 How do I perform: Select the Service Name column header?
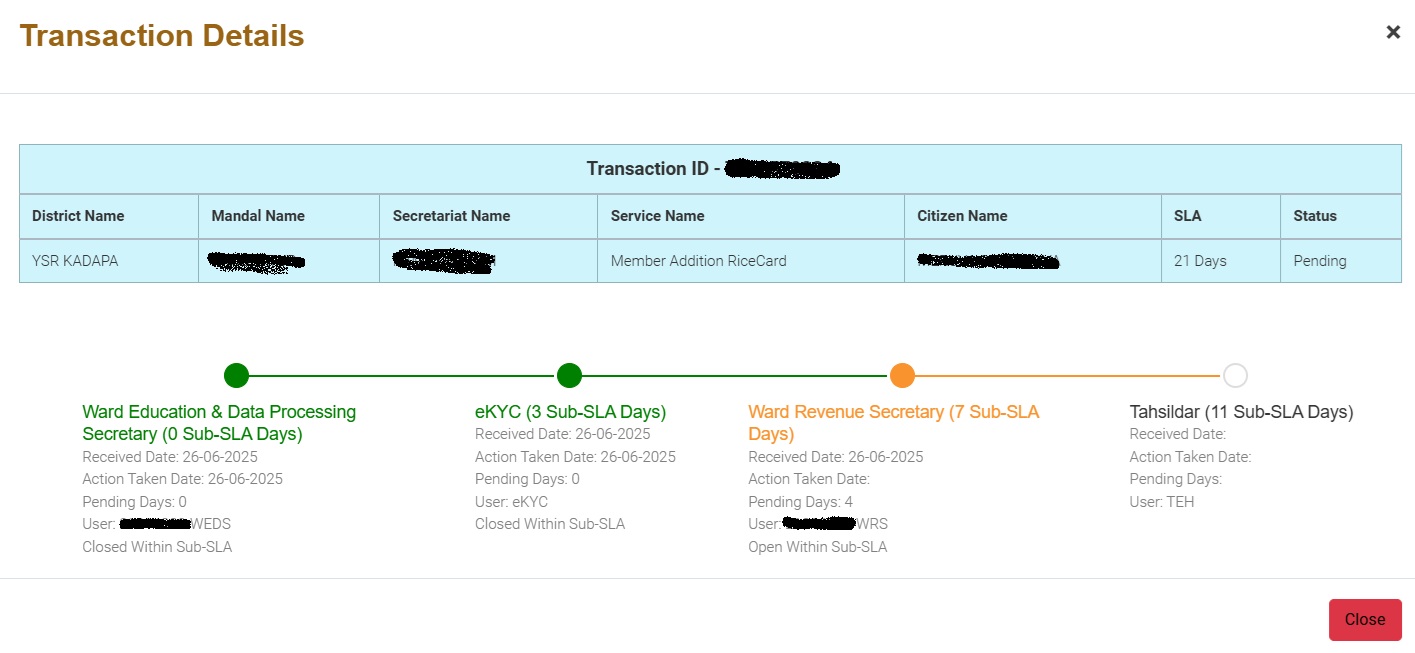pyautogui.click(x=657, y=216)
